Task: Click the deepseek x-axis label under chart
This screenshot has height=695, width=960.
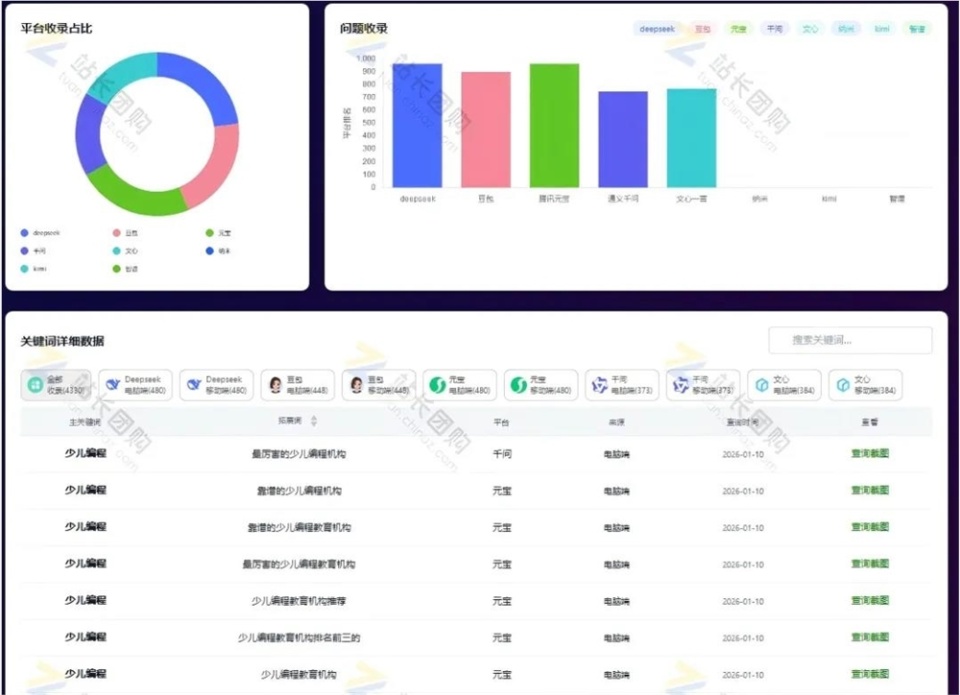Action: coord(418,198)
